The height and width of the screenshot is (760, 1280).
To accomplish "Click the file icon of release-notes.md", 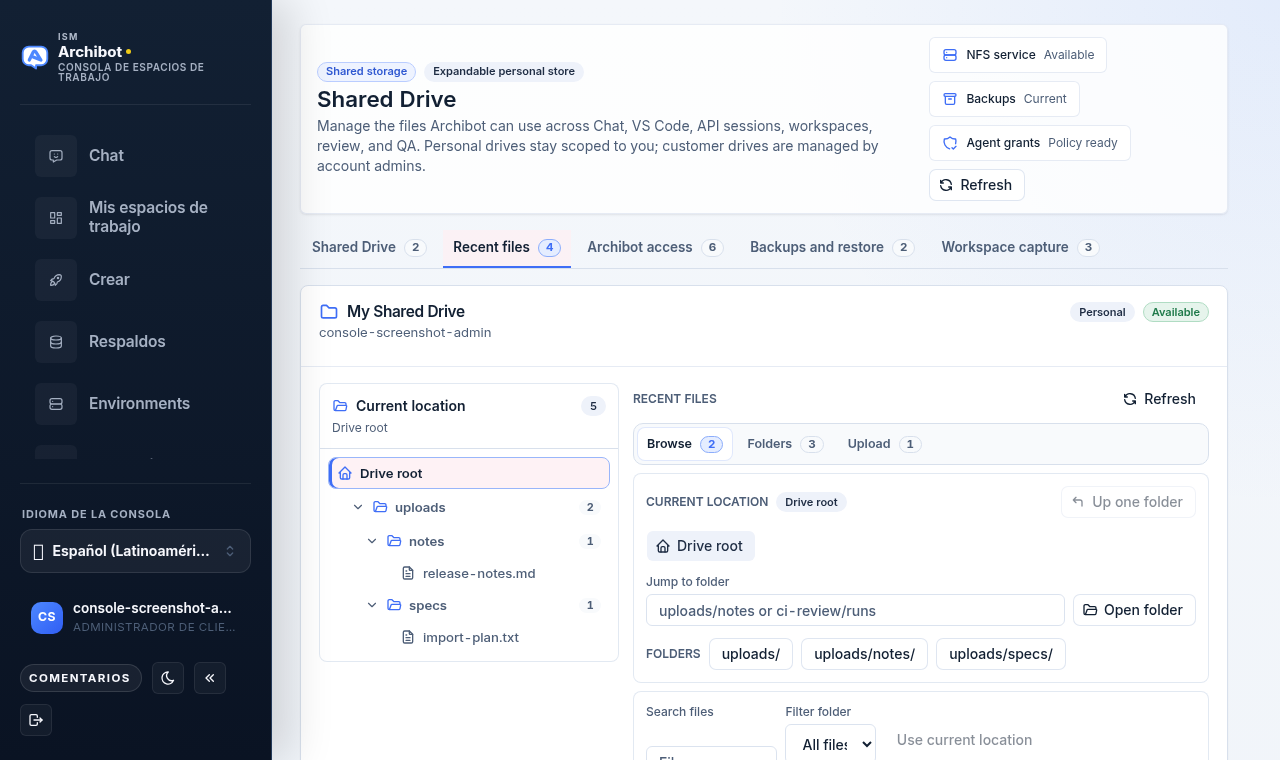I will (408, 574).
